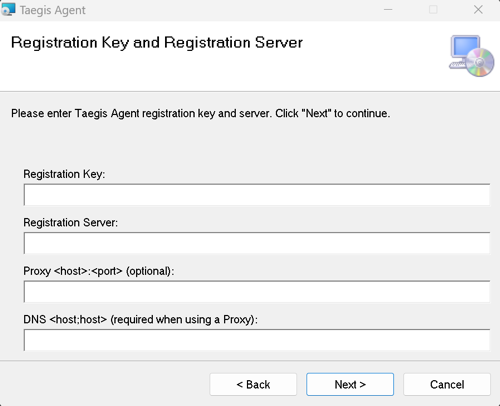Screen dimensions: 500x406
Task: Click the computer and disc installer icon
Action: pyautogui.click(x=472, y=56)
